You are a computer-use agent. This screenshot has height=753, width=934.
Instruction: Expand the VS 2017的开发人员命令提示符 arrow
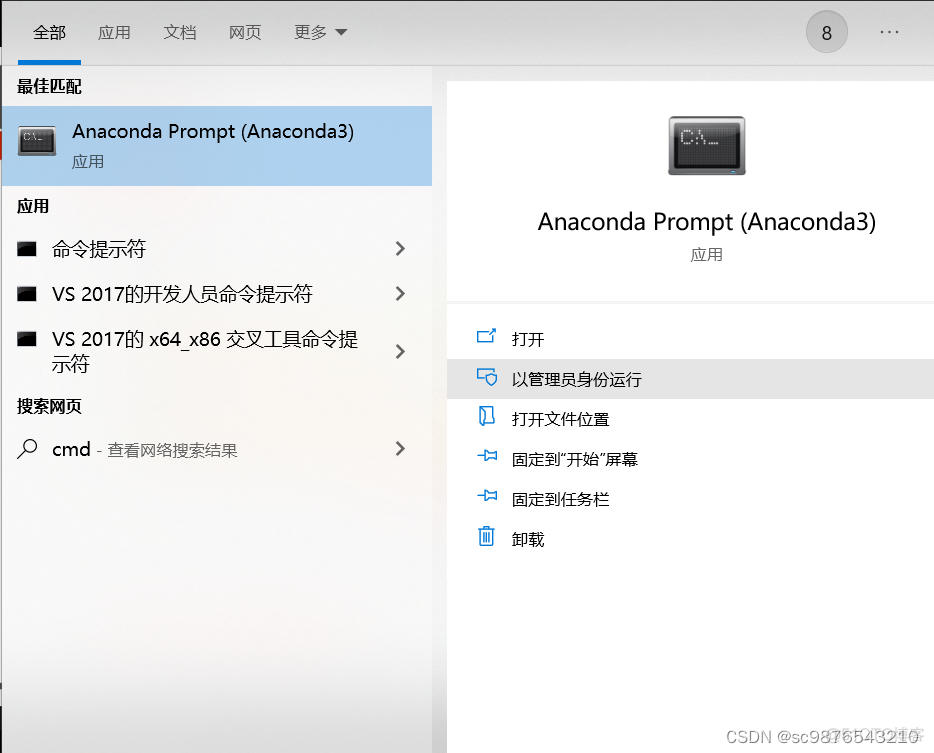tap(400, 294)
